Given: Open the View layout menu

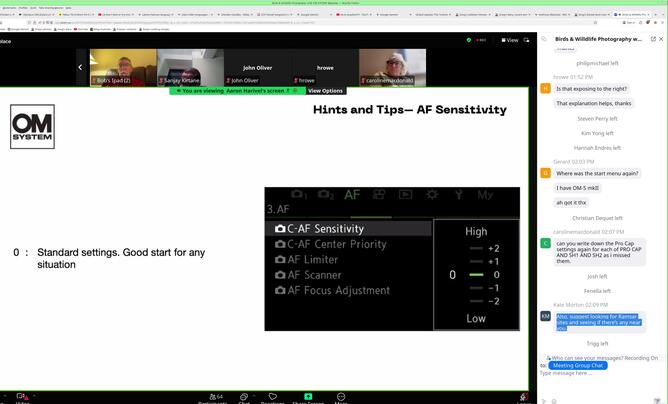Looking at the screenshot, I should coord(510,40).
